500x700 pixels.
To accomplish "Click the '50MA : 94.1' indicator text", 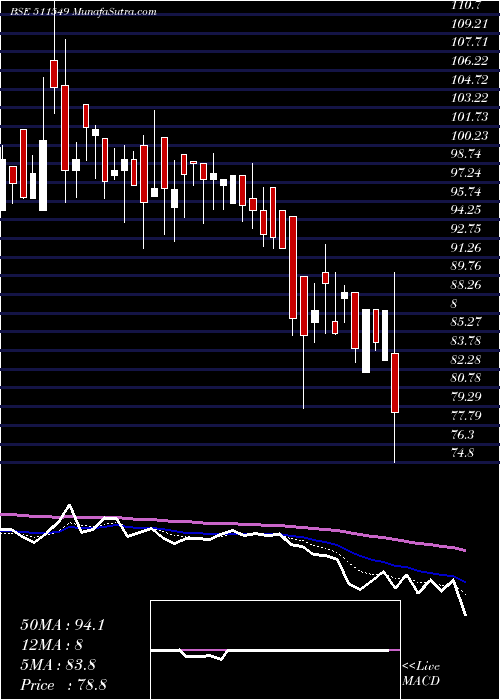I will pos(62,625).
